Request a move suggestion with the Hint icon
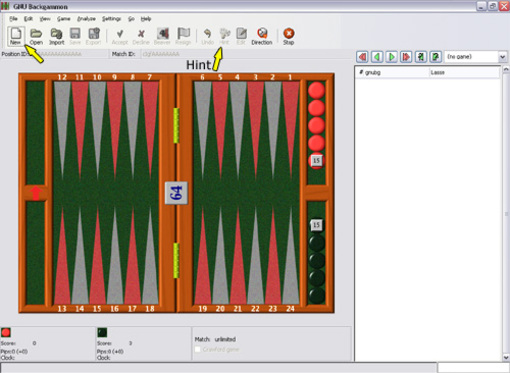This screenshot has width=510, height=373. tap(225, 36)
